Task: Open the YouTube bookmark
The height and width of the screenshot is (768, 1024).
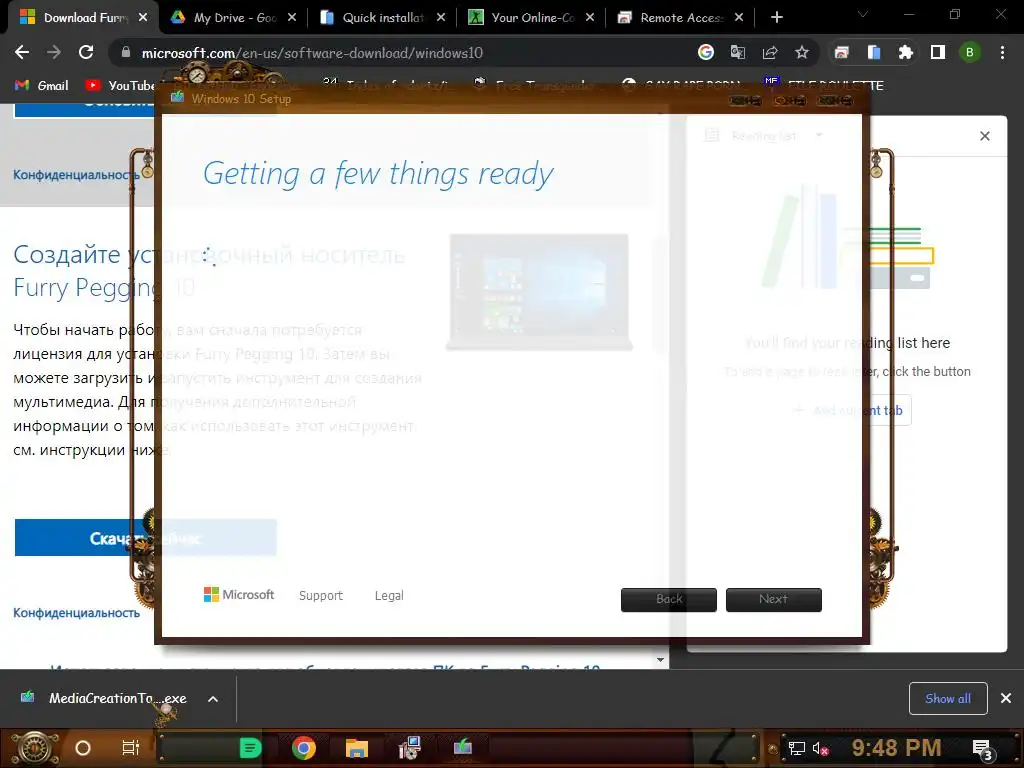Action: [120, 86]
